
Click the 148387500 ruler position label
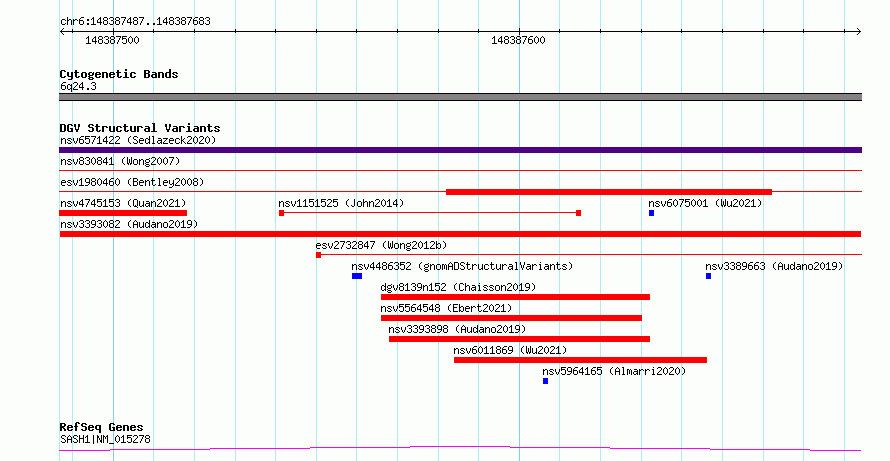click(112, 40)
